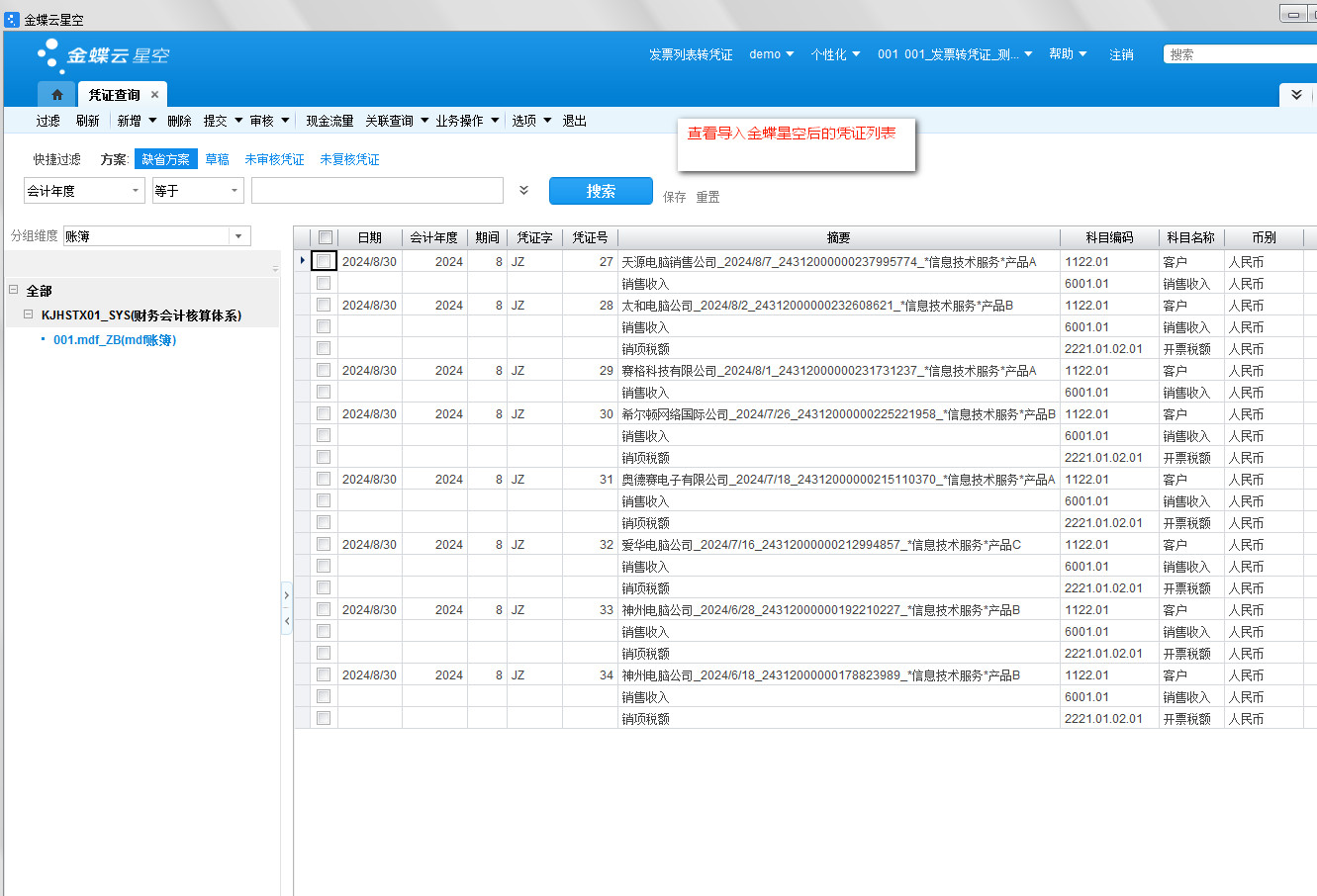The image size is (1317, 896).
Task: Collapse the side panel left arrow
Action: click(x=287, y=621)
